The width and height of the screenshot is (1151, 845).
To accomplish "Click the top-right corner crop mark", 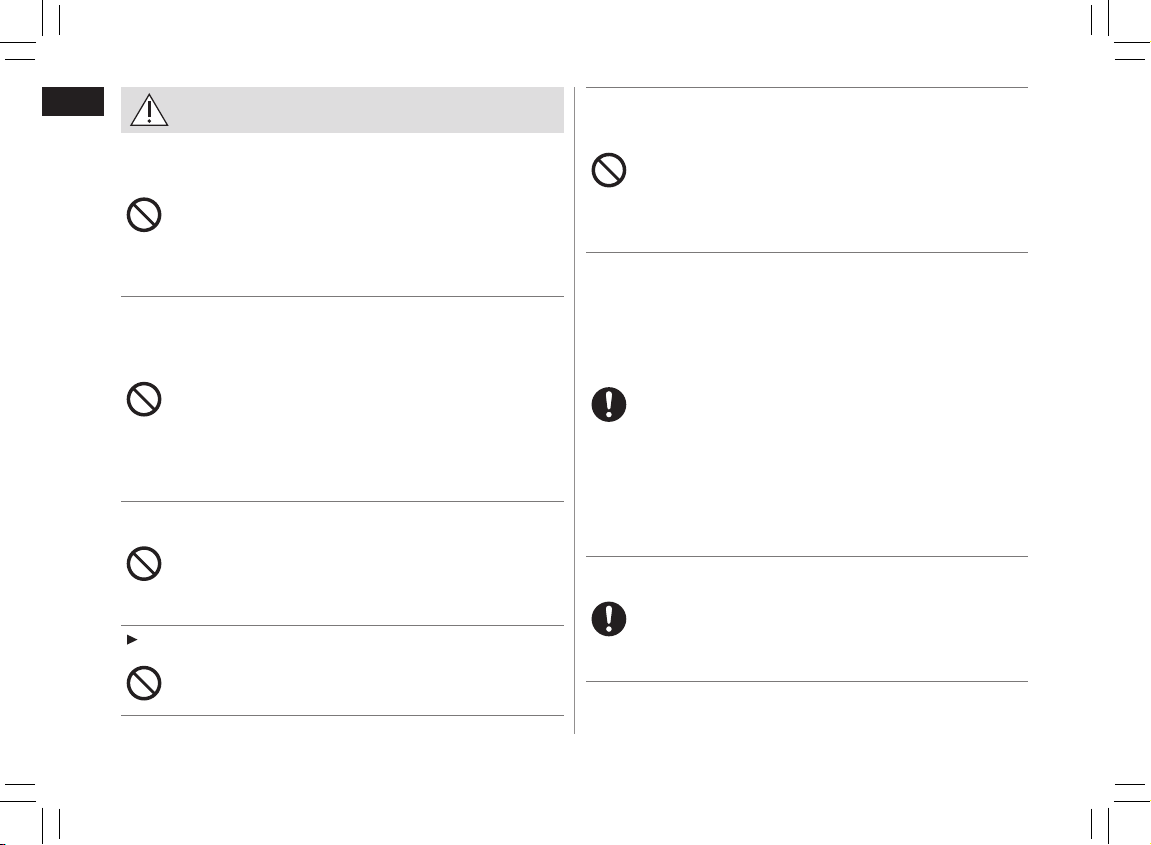I will pos(1121,29).
